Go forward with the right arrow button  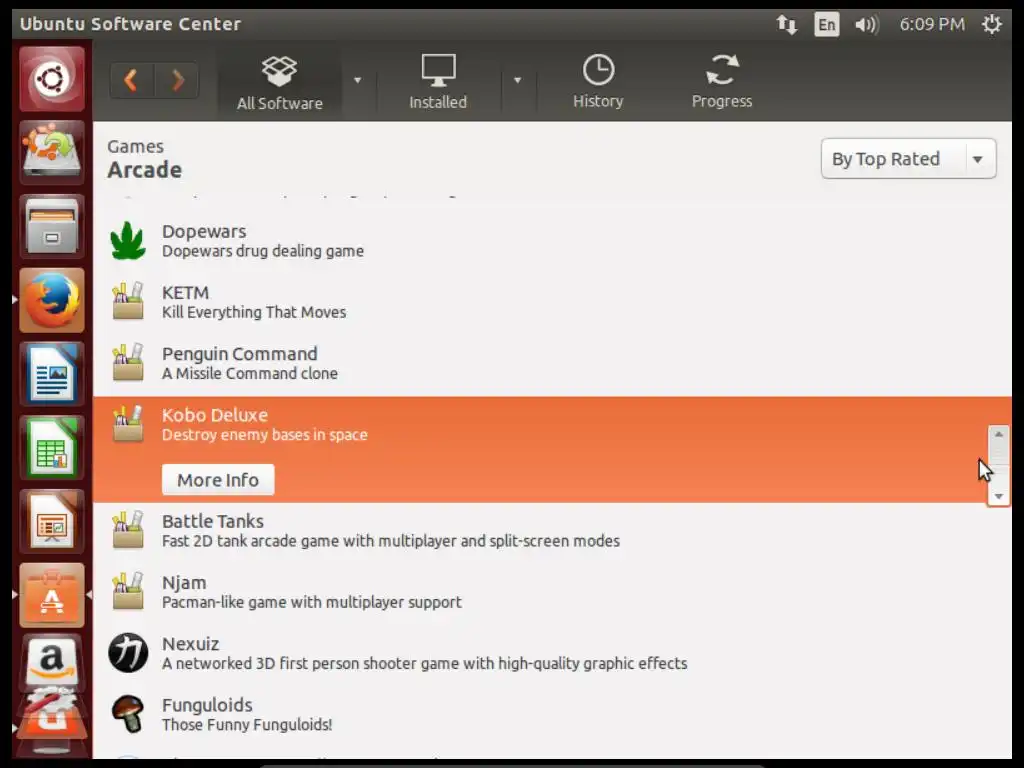click(x=176, y=80)
